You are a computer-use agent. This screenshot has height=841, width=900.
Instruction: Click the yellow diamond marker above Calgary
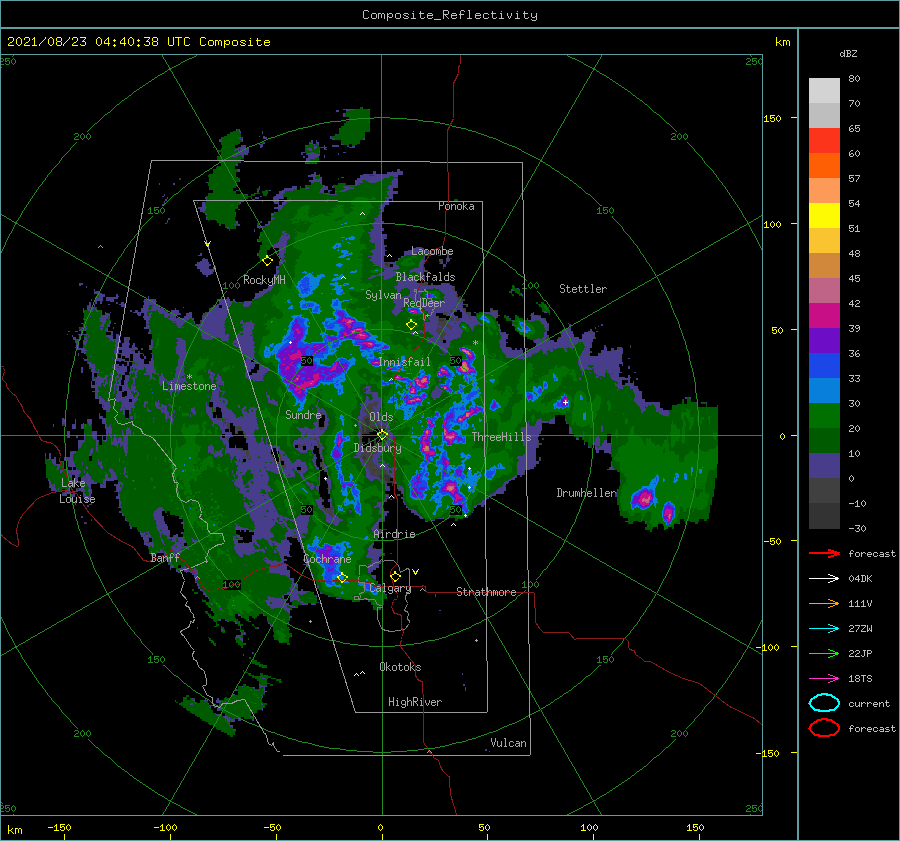(x=395, y=576)
